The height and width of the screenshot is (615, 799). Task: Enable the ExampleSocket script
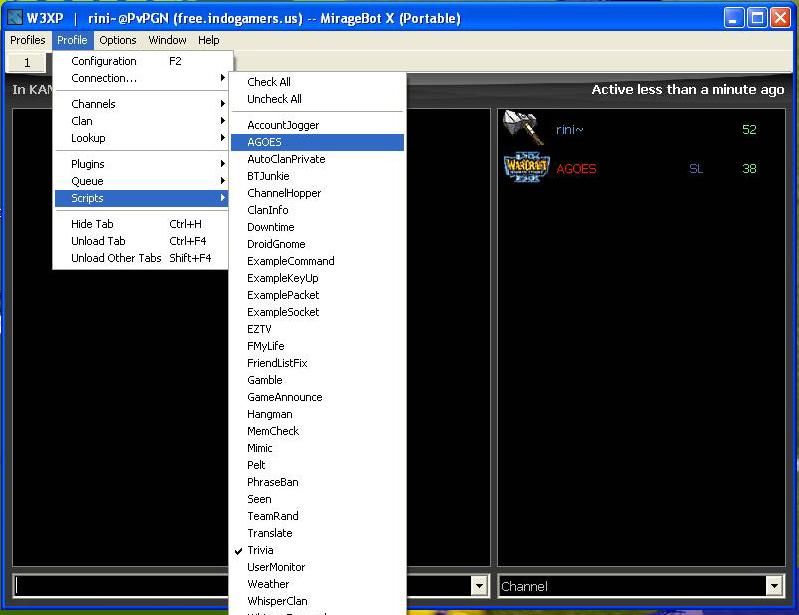317,312
